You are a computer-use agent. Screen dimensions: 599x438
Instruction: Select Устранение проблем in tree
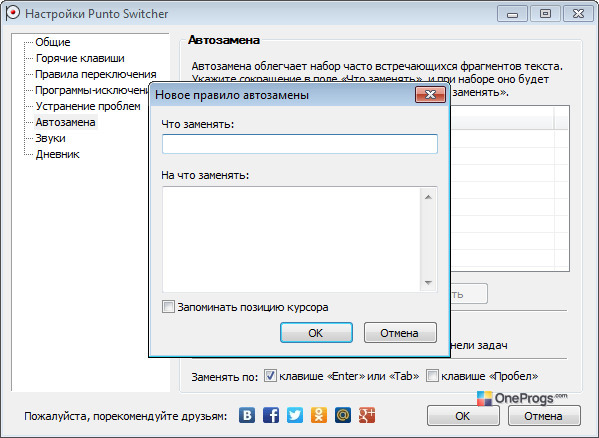click(x=88, y=106)
